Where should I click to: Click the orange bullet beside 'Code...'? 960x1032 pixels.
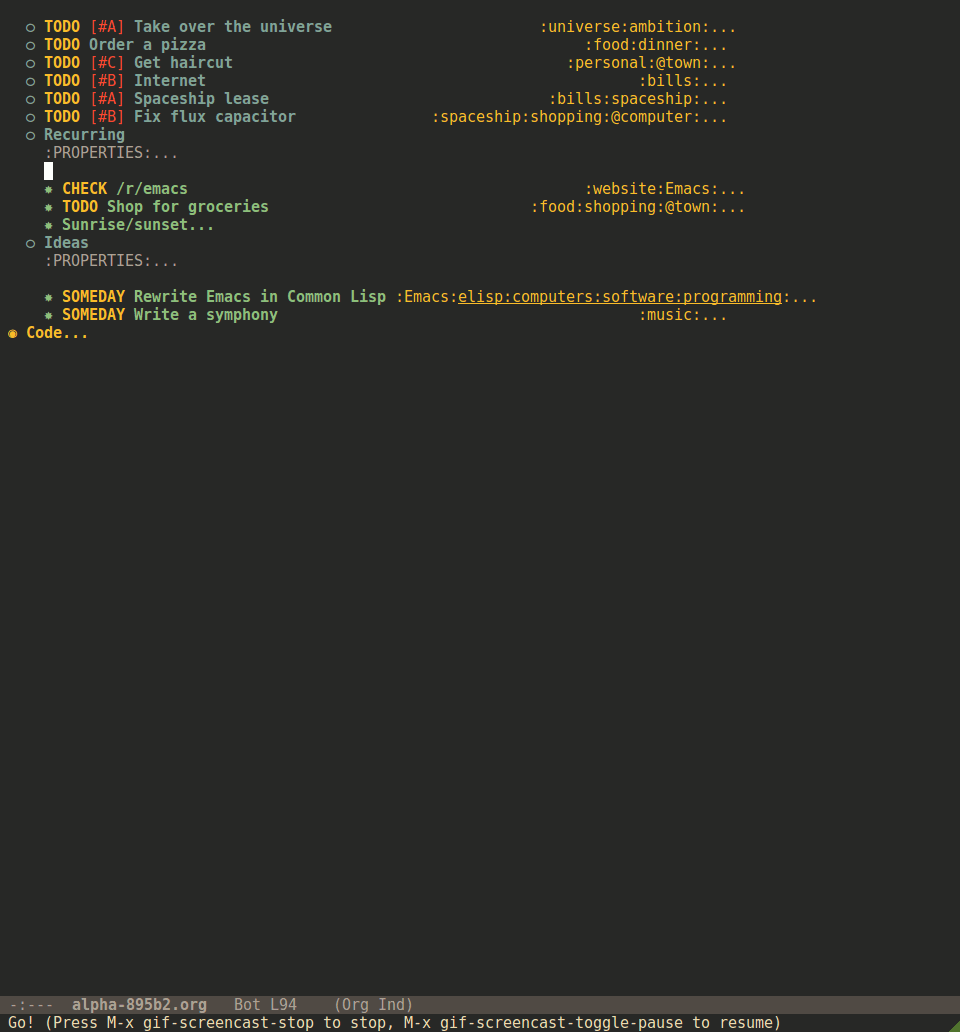point(13,334)
